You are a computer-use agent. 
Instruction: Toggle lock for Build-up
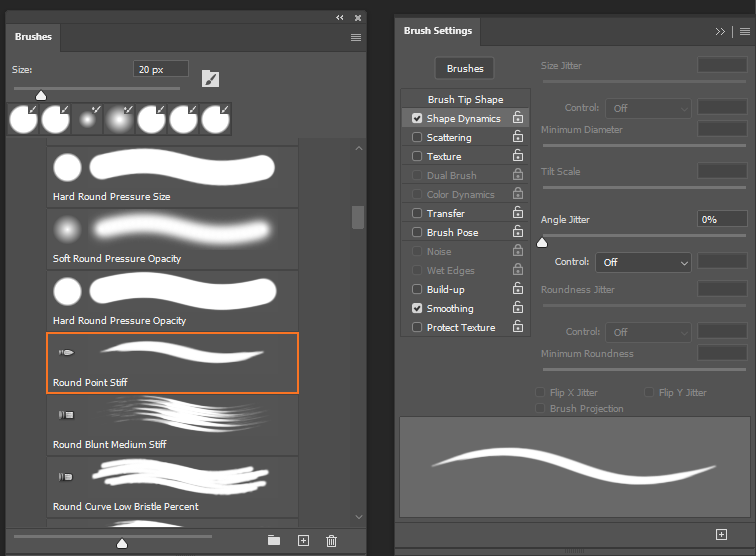tap(518, 288)
